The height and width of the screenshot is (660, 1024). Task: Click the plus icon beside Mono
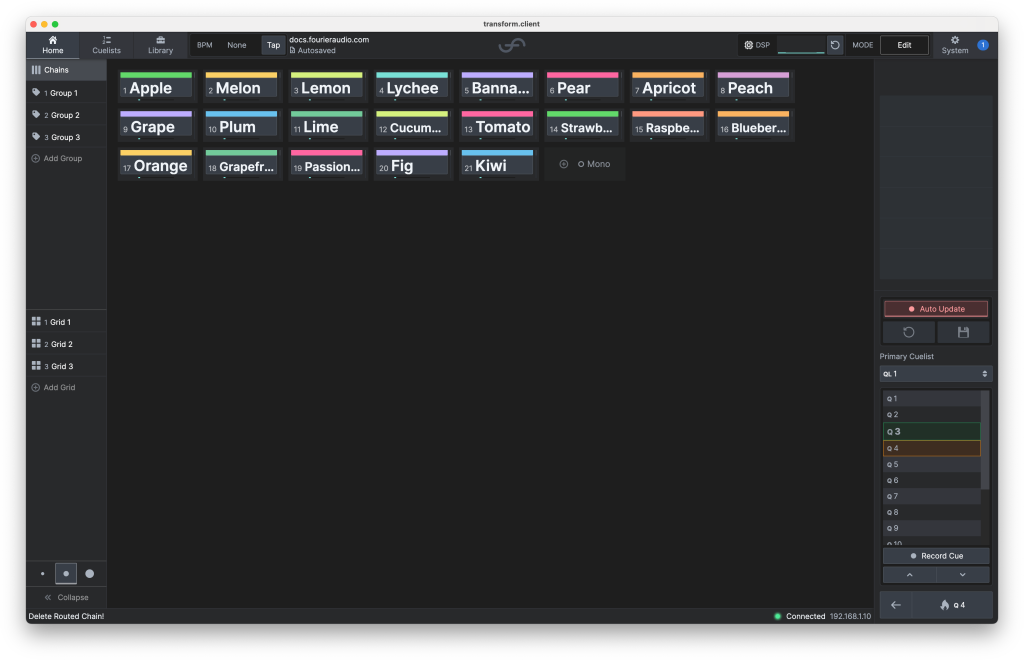[563, 164]
